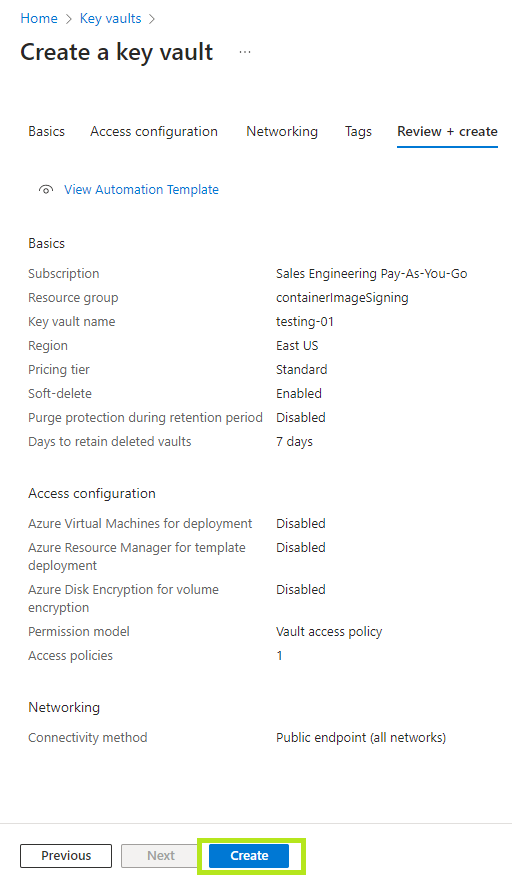The image size is (521, 875).
Task: Switch to the Access configuration tab
Action: [x=154, y=132]
